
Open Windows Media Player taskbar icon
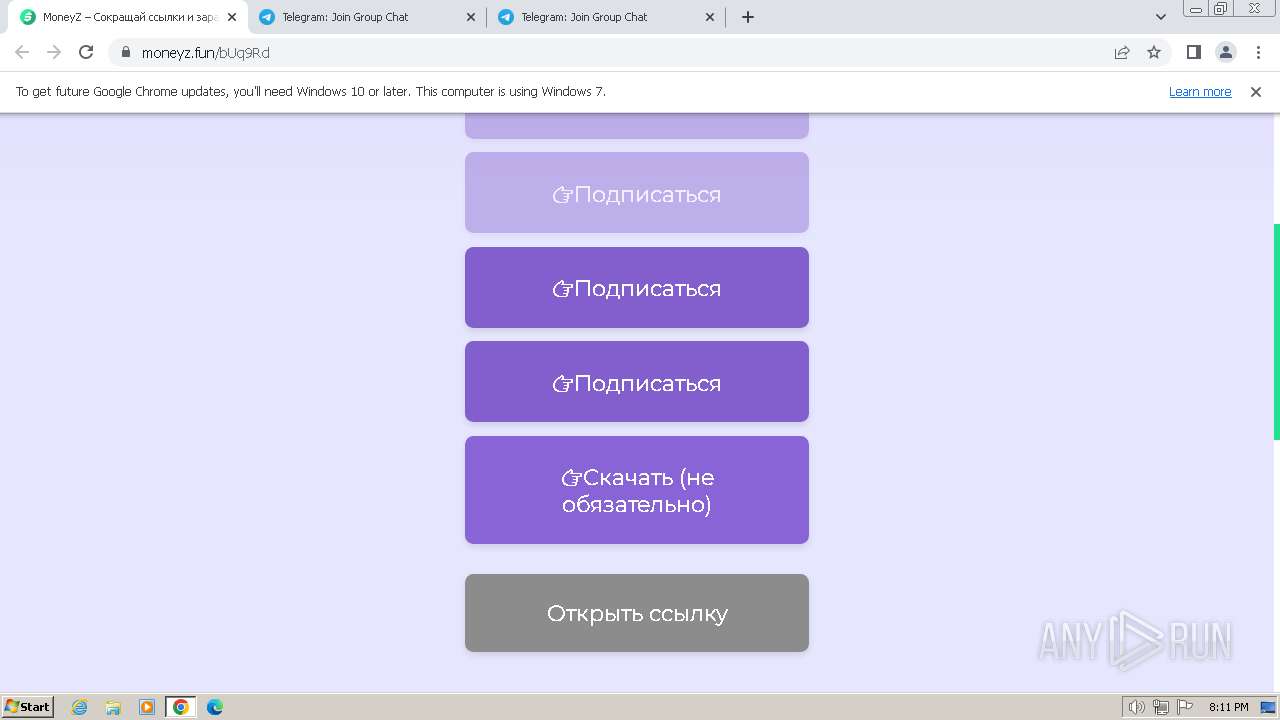[147, 707]
